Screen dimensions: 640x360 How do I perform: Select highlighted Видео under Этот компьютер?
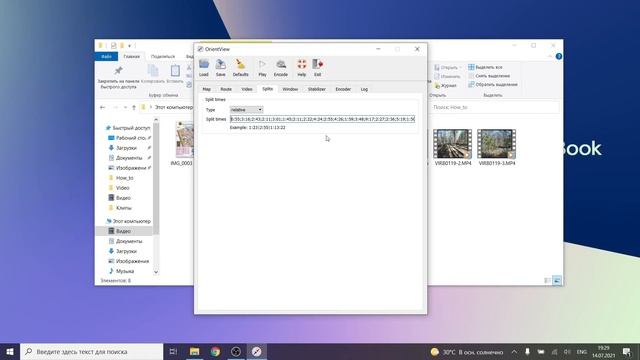(x=123, y=231)
